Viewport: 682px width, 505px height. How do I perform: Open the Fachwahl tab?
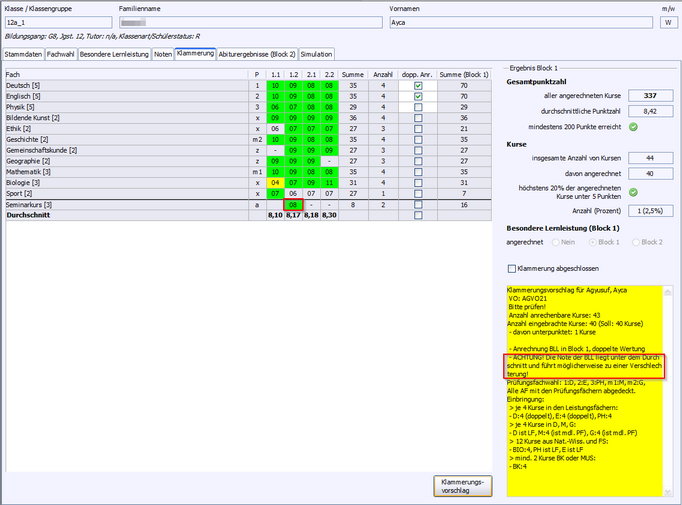[60, 54]
